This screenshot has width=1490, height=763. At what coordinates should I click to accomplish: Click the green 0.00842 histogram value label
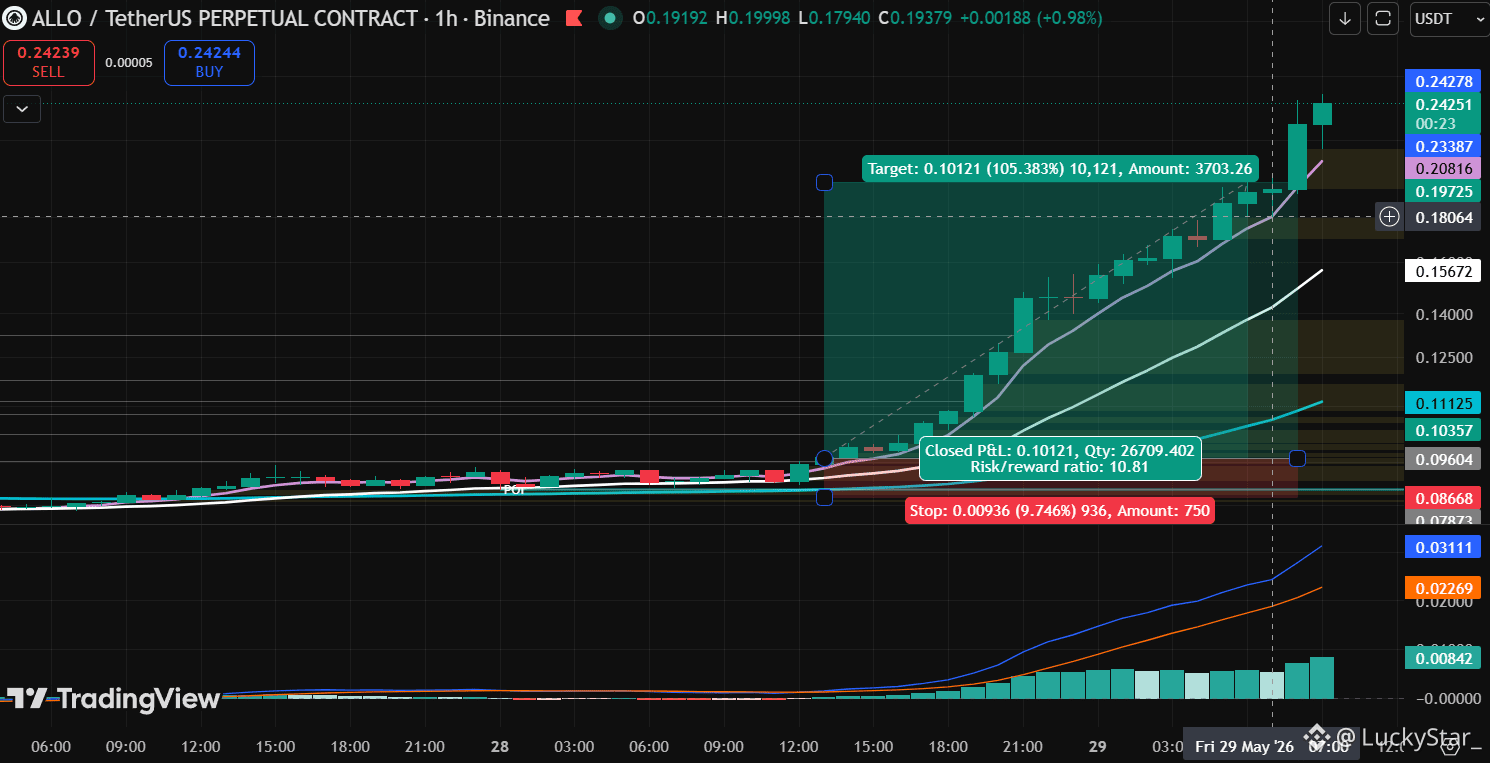pyautogui.click(x=1442, y=657)
